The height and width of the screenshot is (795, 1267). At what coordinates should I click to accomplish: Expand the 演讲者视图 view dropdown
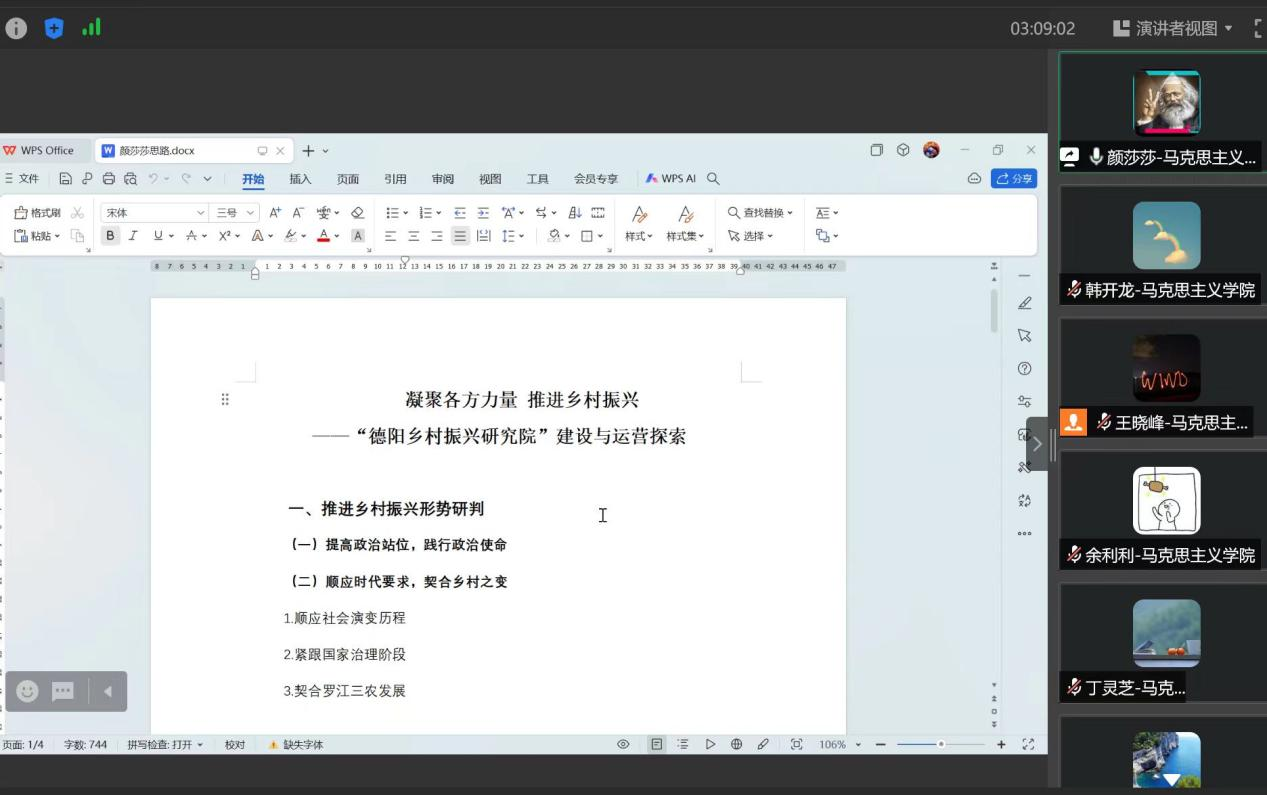[1174, 28]
